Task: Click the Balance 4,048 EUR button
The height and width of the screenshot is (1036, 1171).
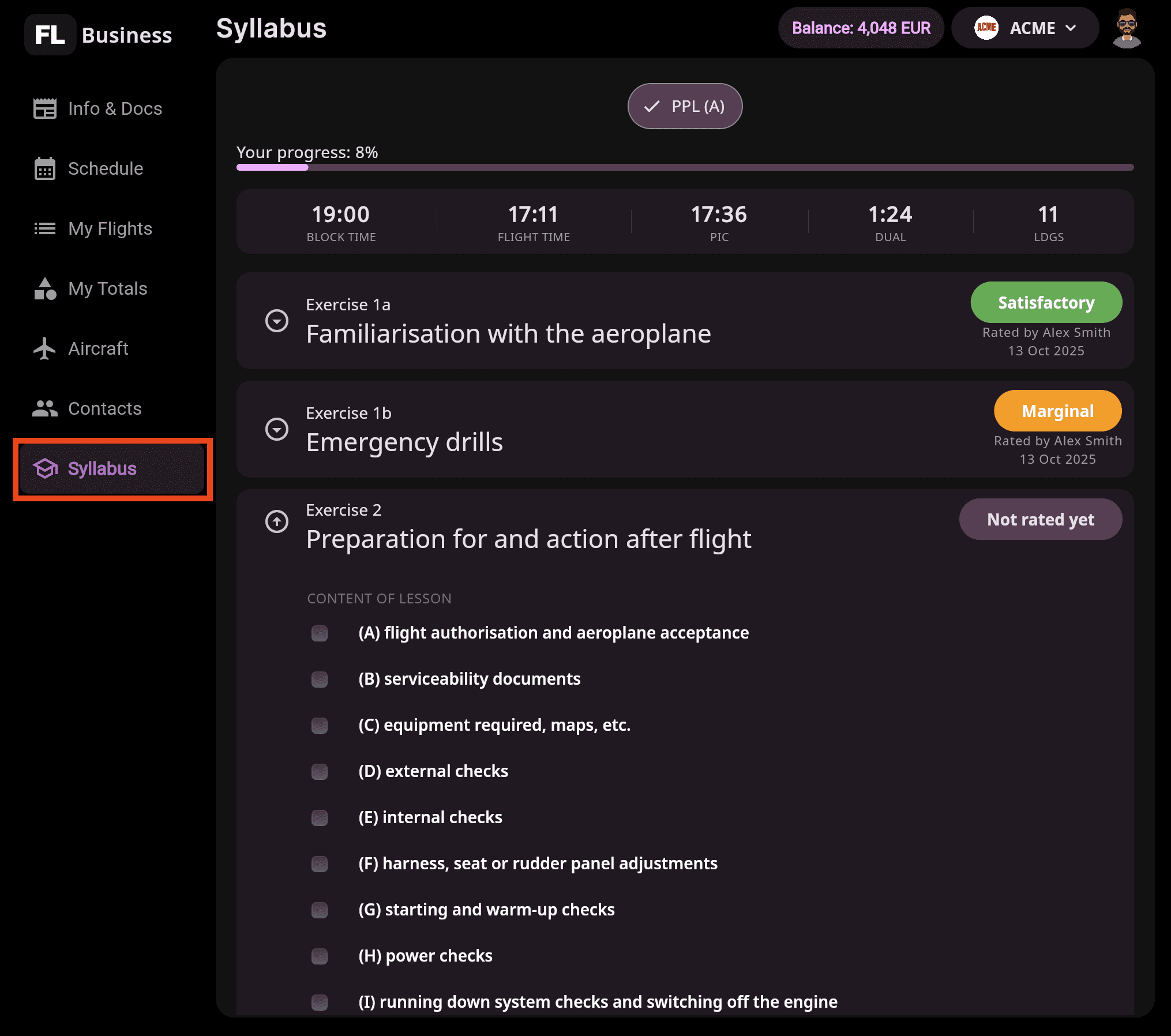Action: pyautogui.click(x=861, y=28)
